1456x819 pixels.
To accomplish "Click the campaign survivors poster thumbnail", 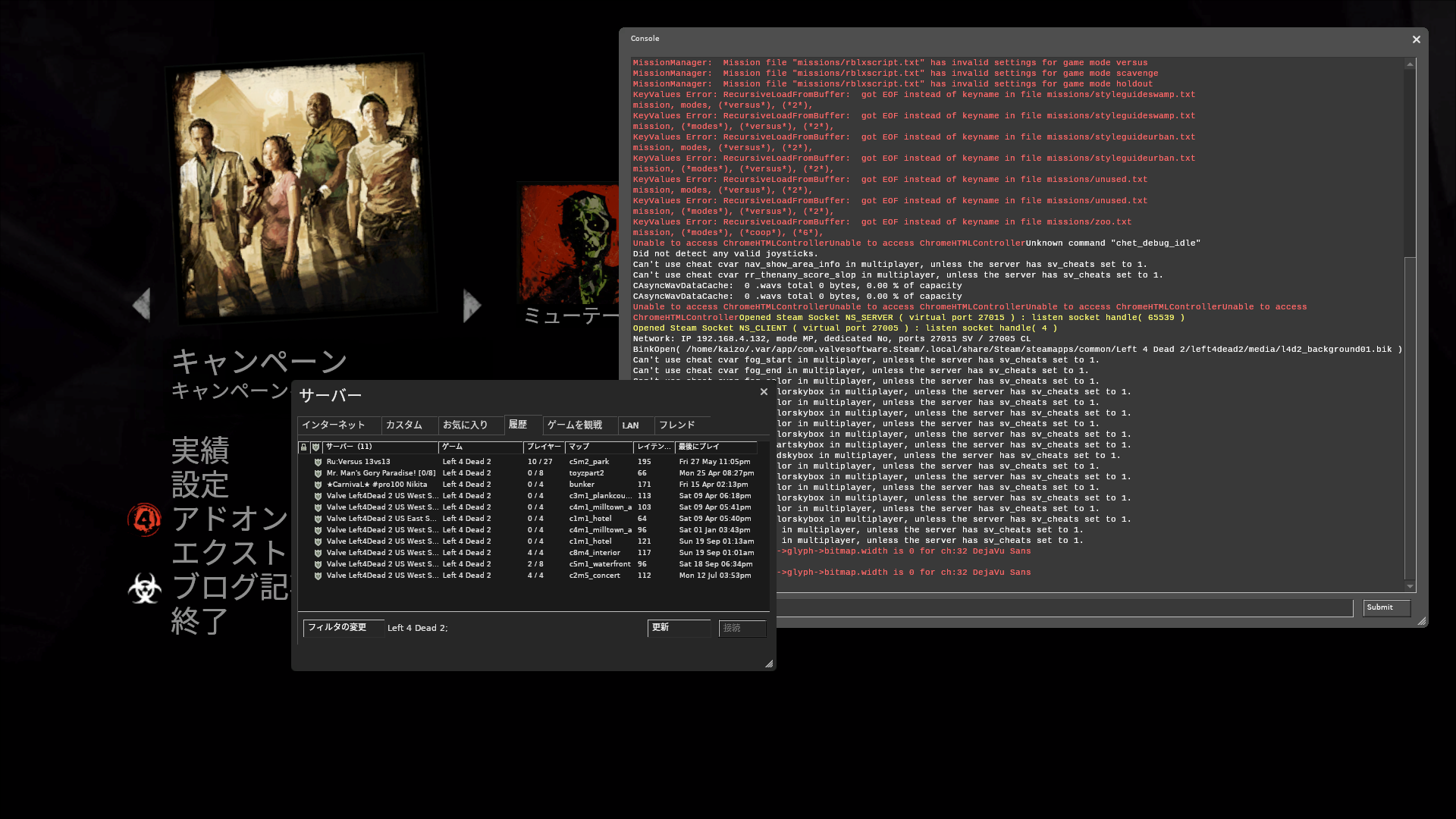I will pos(297,190).
